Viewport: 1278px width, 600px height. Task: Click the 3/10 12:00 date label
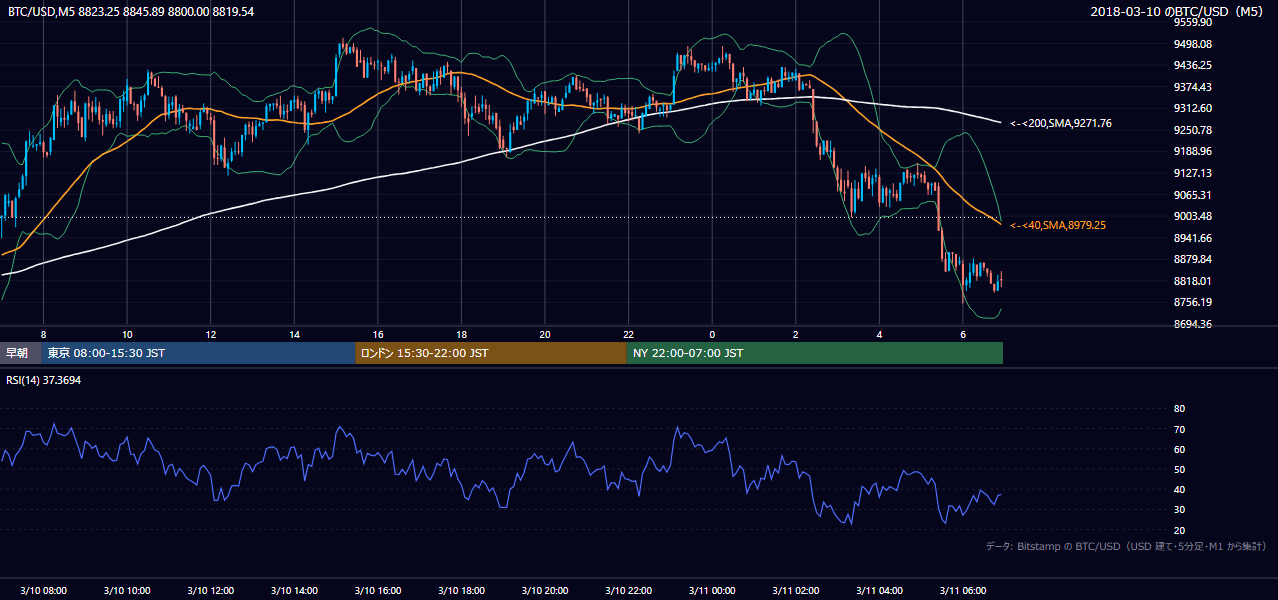(210, 591)
